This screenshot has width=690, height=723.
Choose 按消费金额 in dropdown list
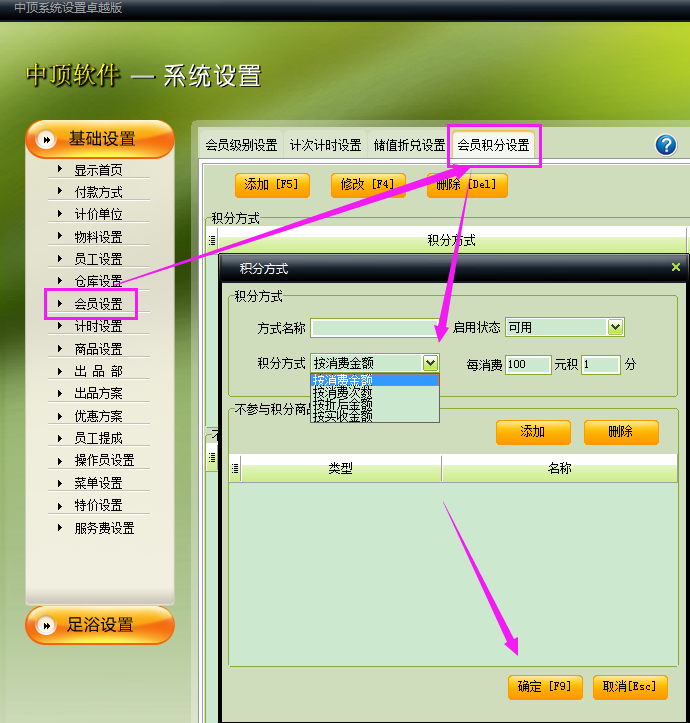click(x=375, y=380)
